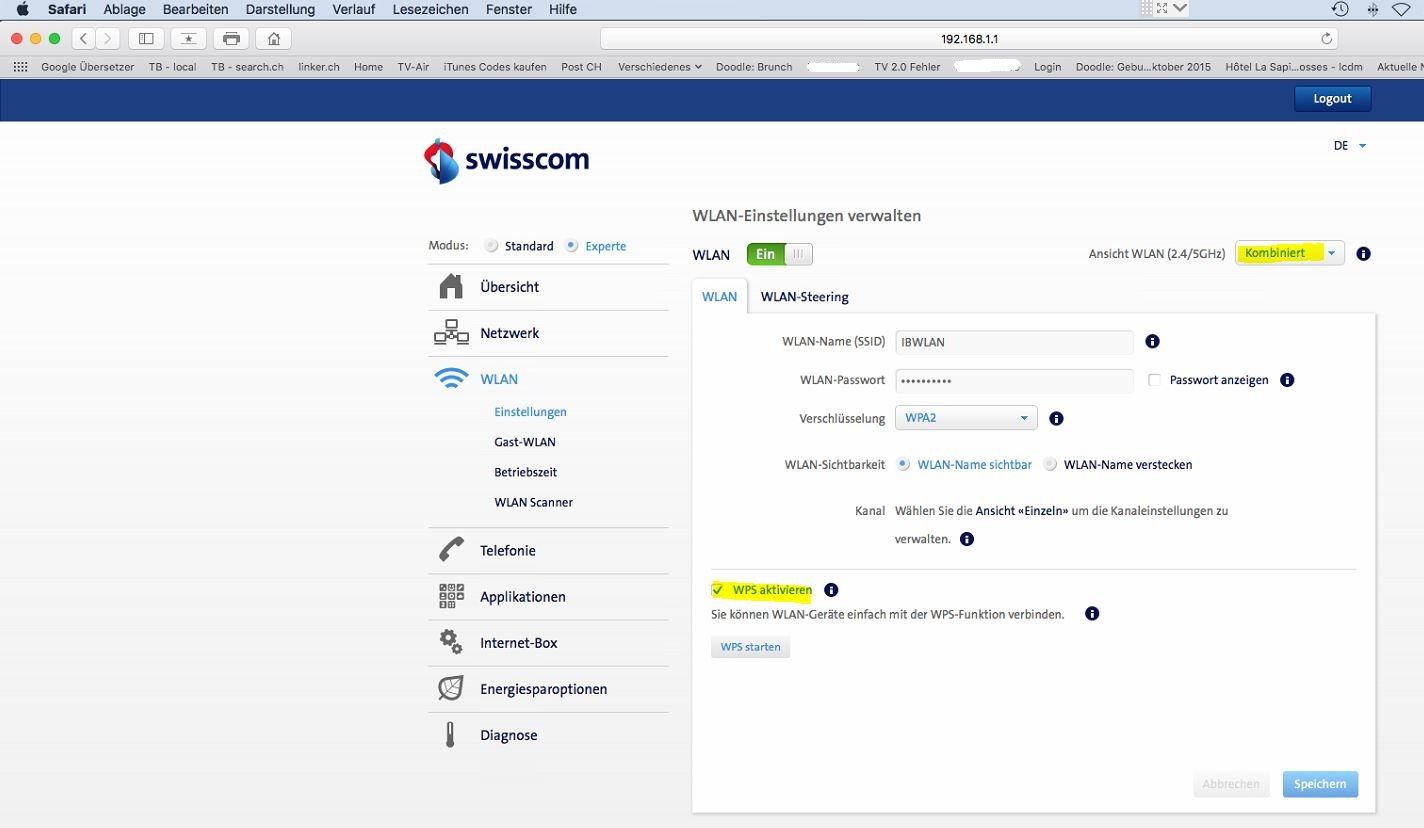Screen dimensions: 1424x828
Task: Open the Einstellungen submenu link
Action: (530, 412)
